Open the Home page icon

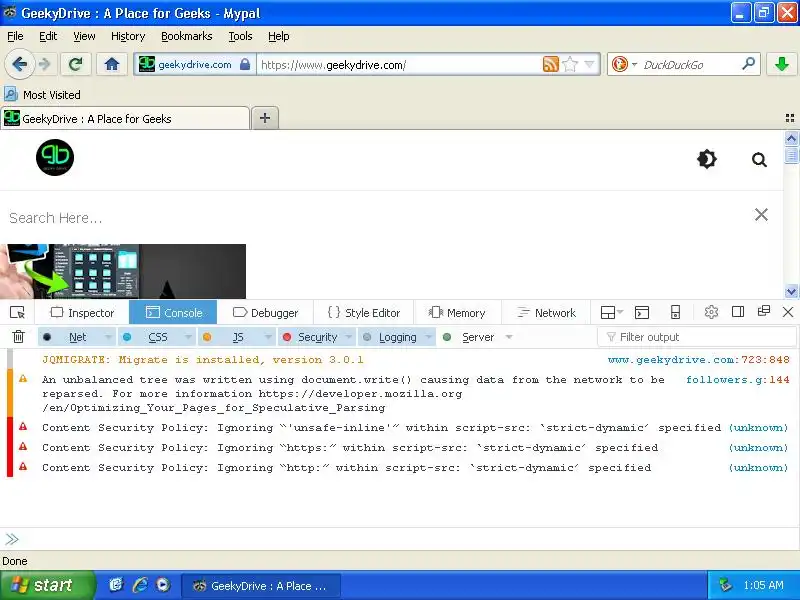(x=111, y=64)
